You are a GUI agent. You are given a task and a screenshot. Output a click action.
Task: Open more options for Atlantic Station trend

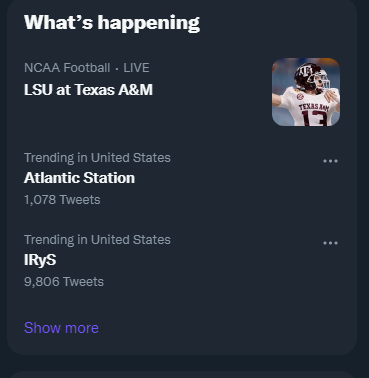(x=330, y=161)
